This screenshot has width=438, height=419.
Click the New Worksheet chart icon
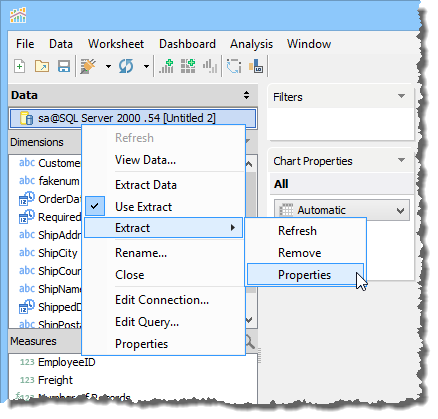166,66
